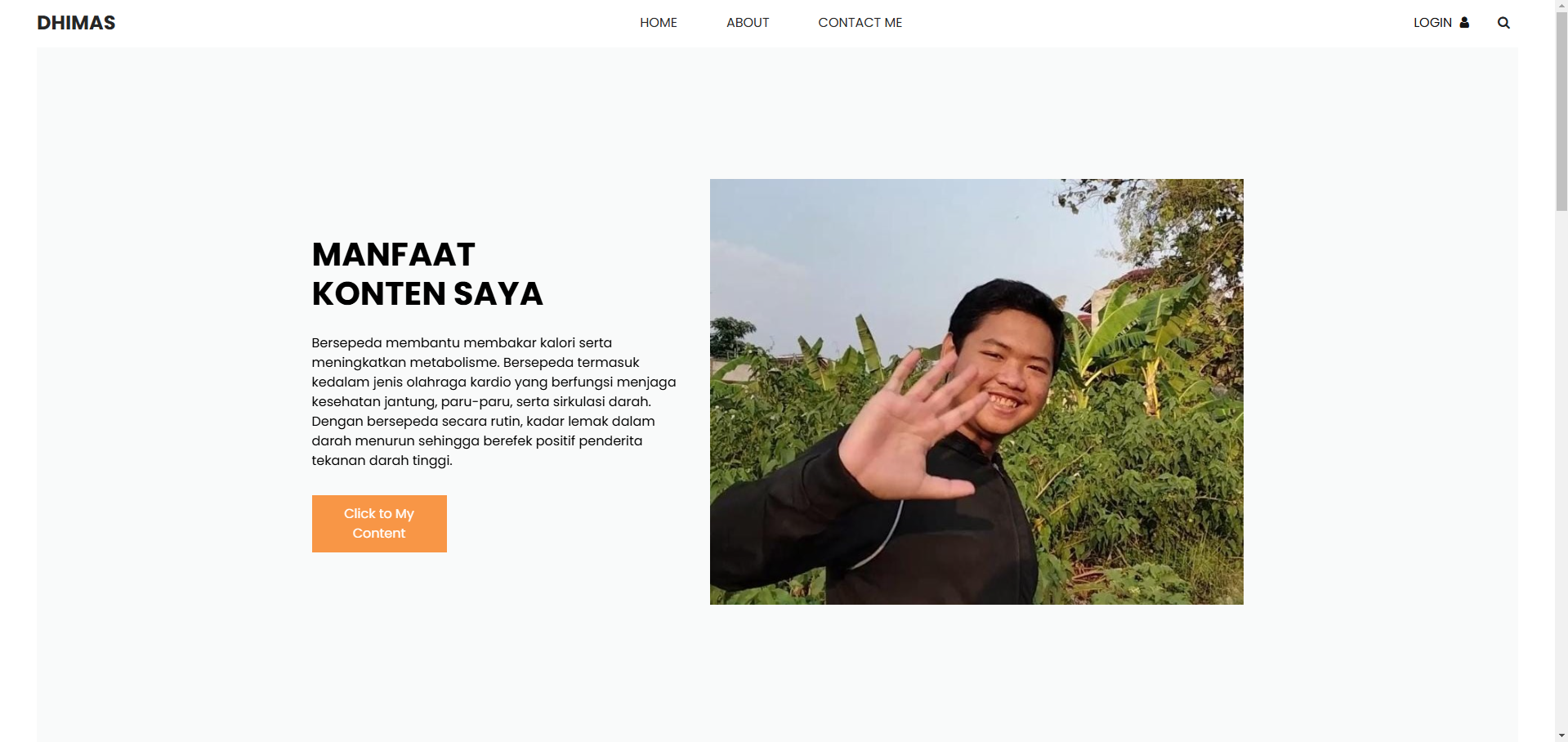Open the ABOUT menu item
Screen dimensions: 1568x742
(x=748, y=23)
